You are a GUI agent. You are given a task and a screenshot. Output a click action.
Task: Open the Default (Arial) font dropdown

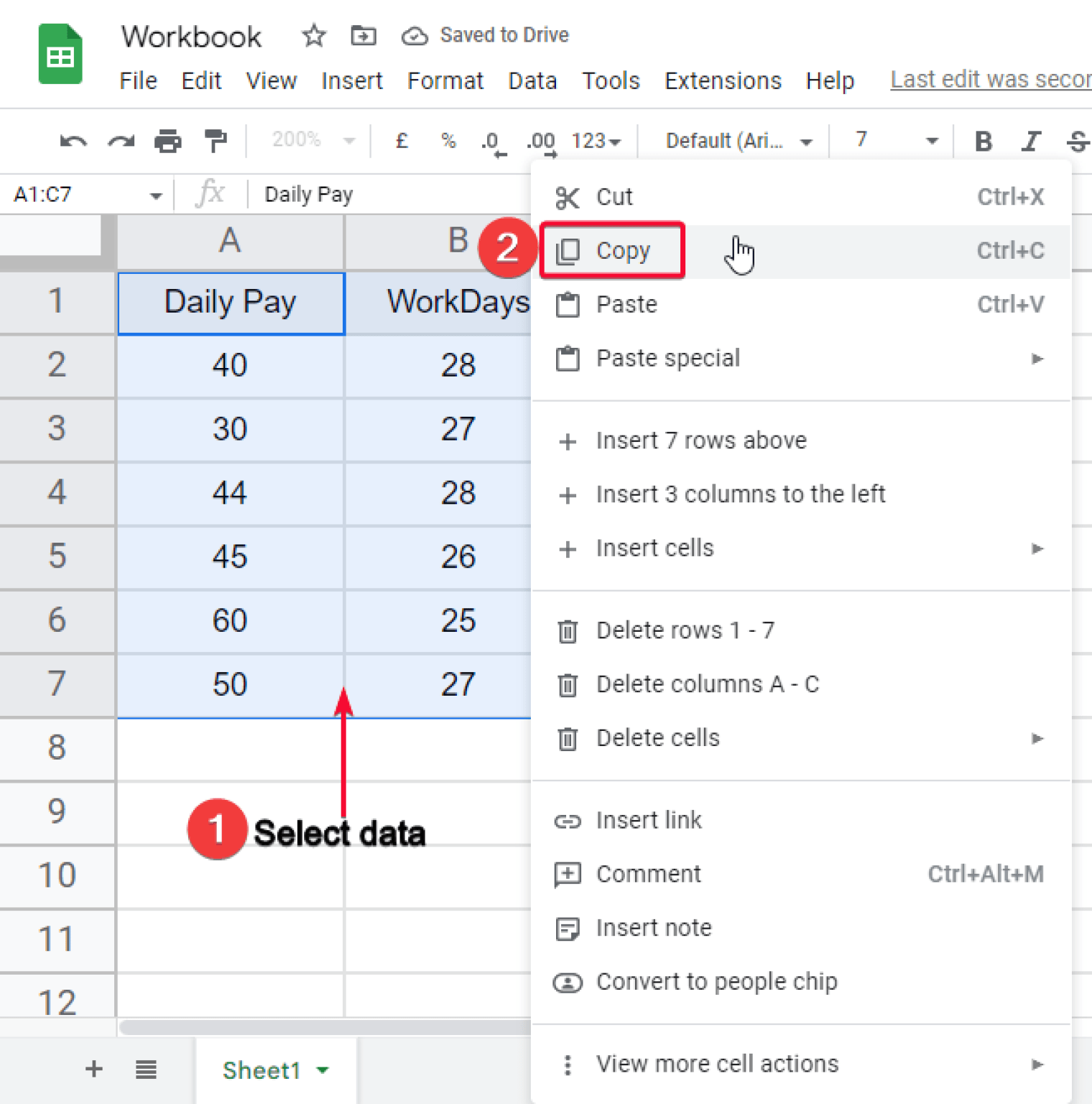pyautogui.click(x=738, y=141)
